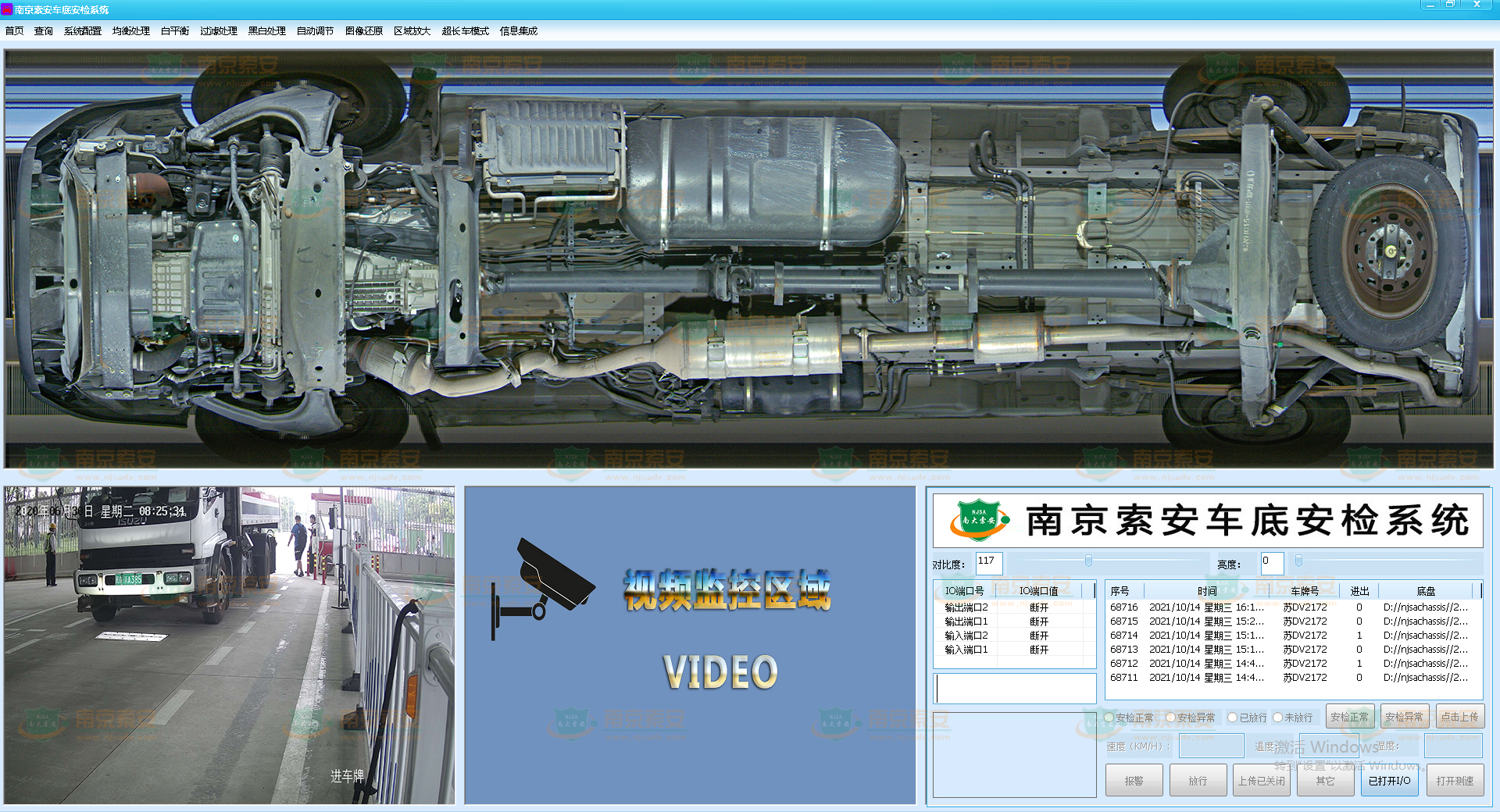Open the 系统配置 menu
Image resolution: width=1500 pixels, height=812 pixels.
click(83, 31)
